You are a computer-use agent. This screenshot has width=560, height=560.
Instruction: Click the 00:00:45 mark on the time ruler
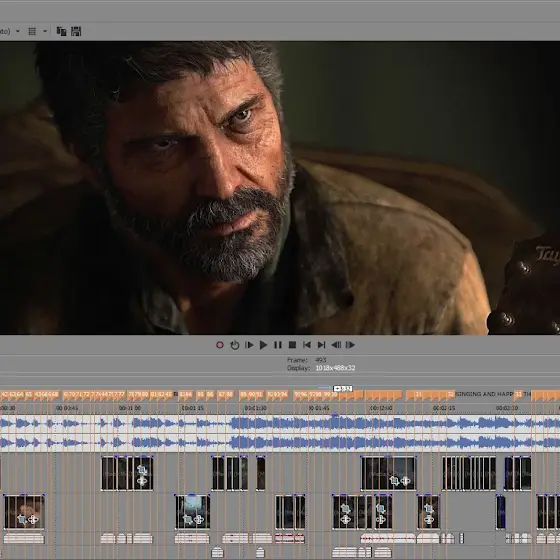(x=67, y=408)
